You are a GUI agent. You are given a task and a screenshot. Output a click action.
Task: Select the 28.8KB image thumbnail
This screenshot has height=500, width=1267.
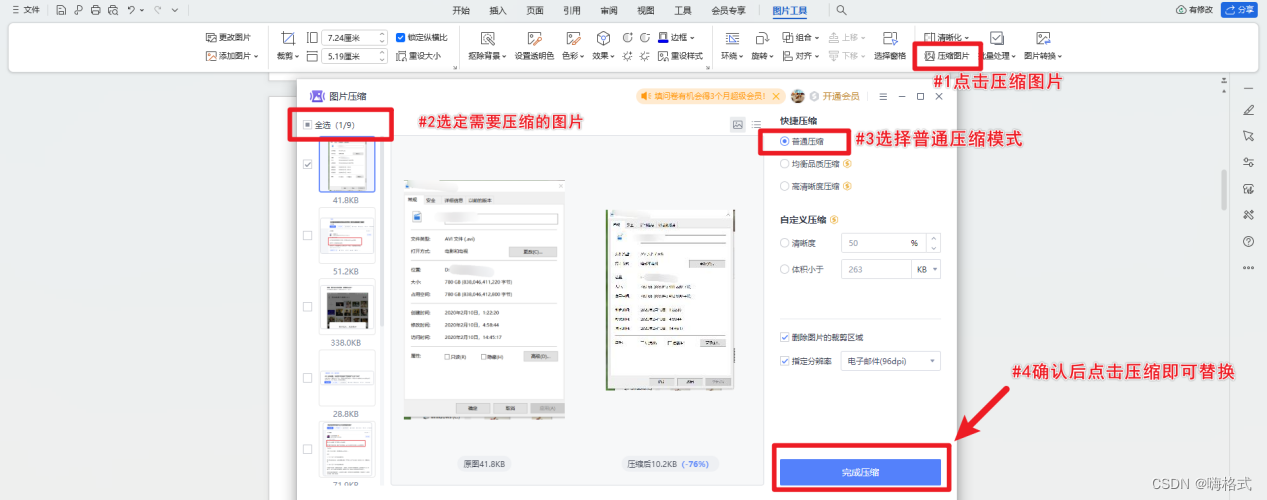point(347,378)
